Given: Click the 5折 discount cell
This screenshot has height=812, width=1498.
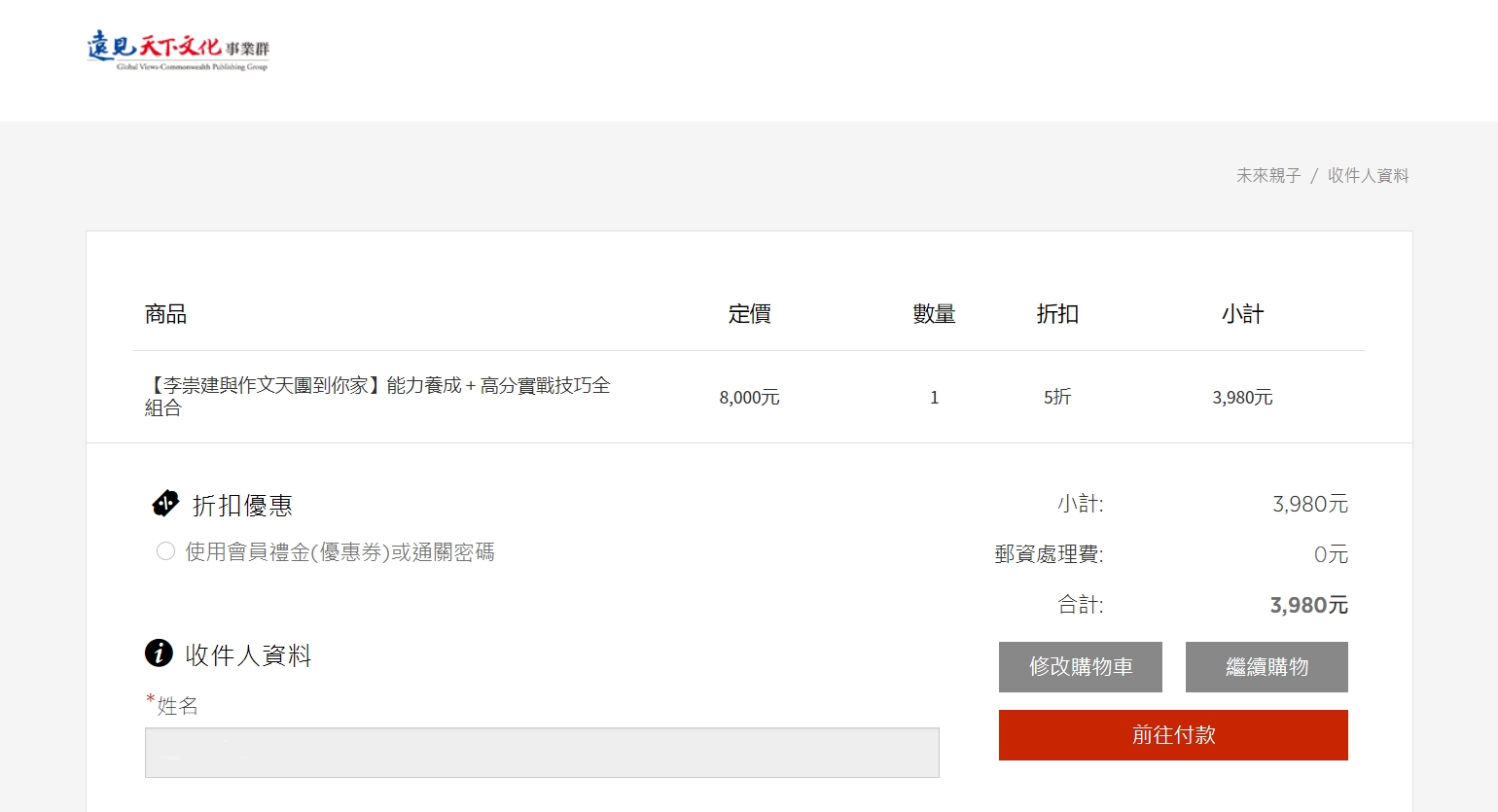Looking at the screenshot, I should coord(1057,397).
